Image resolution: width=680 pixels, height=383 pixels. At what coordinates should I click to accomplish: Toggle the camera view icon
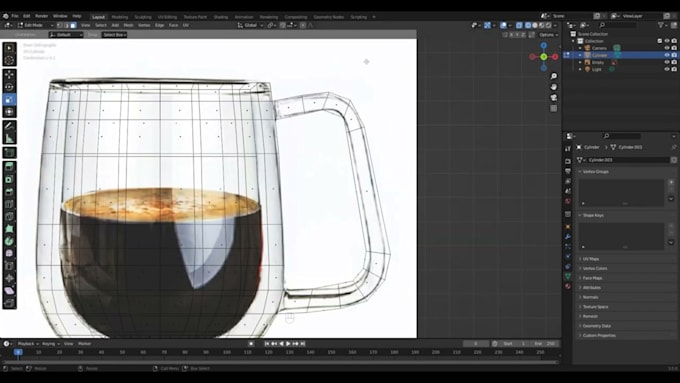tap(554, 98)
